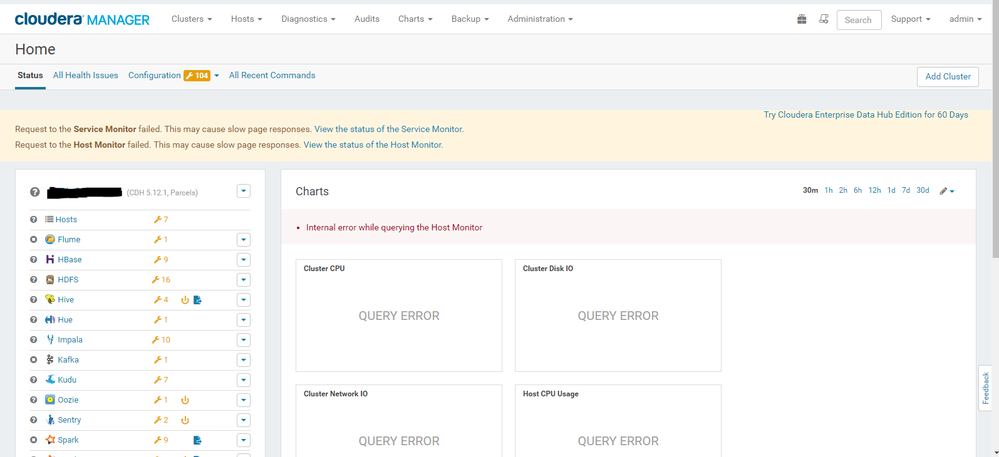Open Flume actions dropdown
Viewport: 999px width, 457px height.
click(x=243, y=240)
